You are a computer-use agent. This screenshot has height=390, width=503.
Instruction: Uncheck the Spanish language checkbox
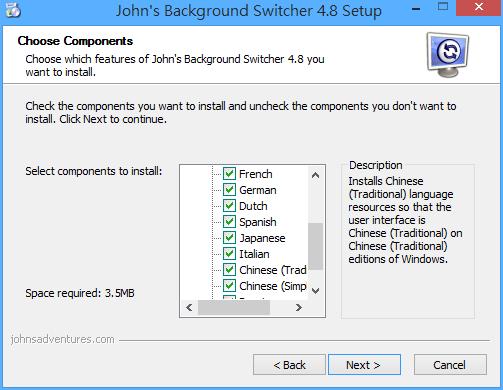(229, 222)
